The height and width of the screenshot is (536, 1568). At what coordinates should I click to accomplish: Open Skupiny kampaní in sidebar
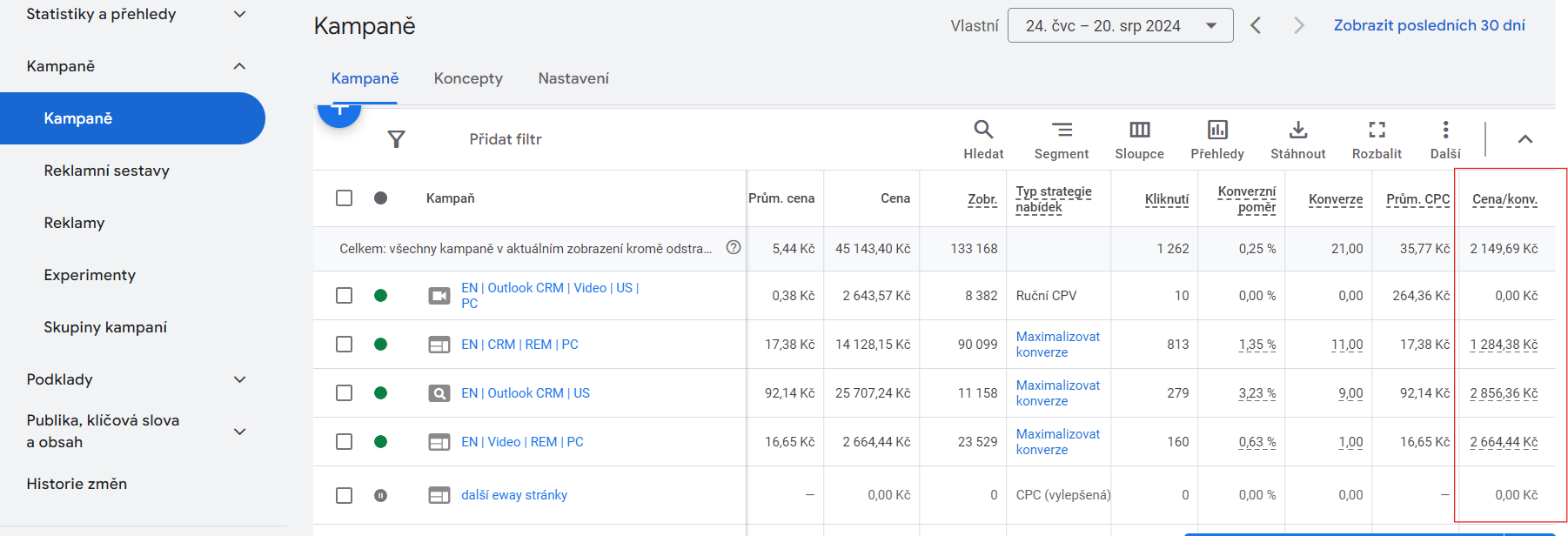coord(105,327)
